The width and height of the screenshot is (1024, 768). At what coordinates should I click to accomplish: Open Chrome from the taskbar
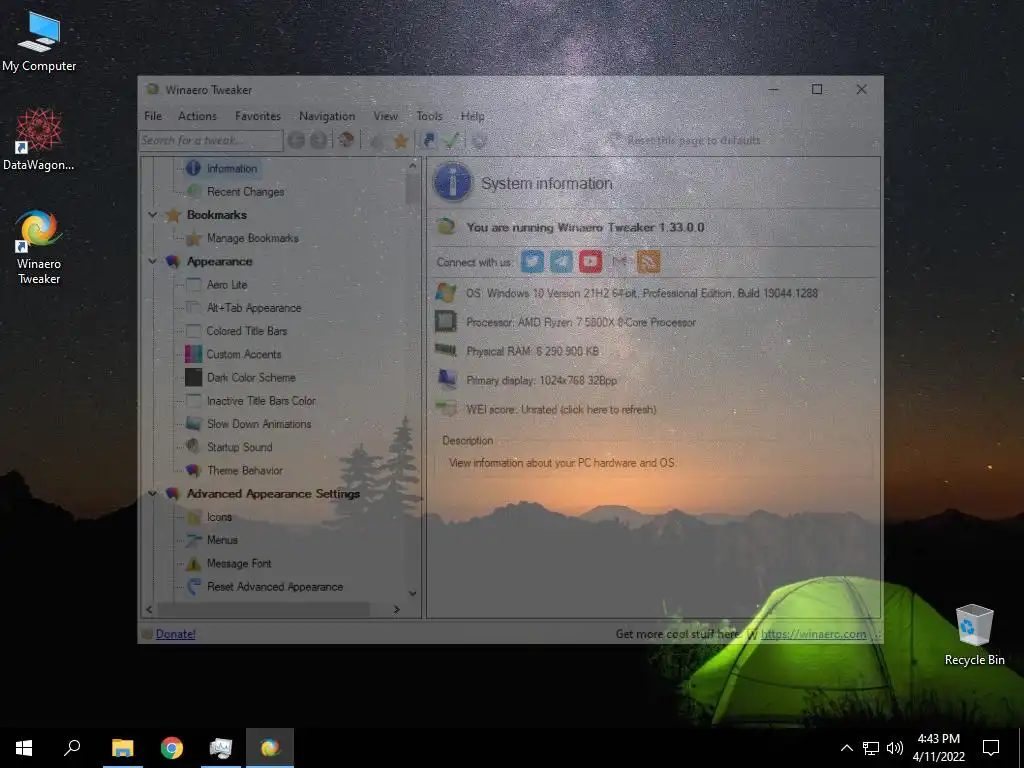(x=172, y=748)
